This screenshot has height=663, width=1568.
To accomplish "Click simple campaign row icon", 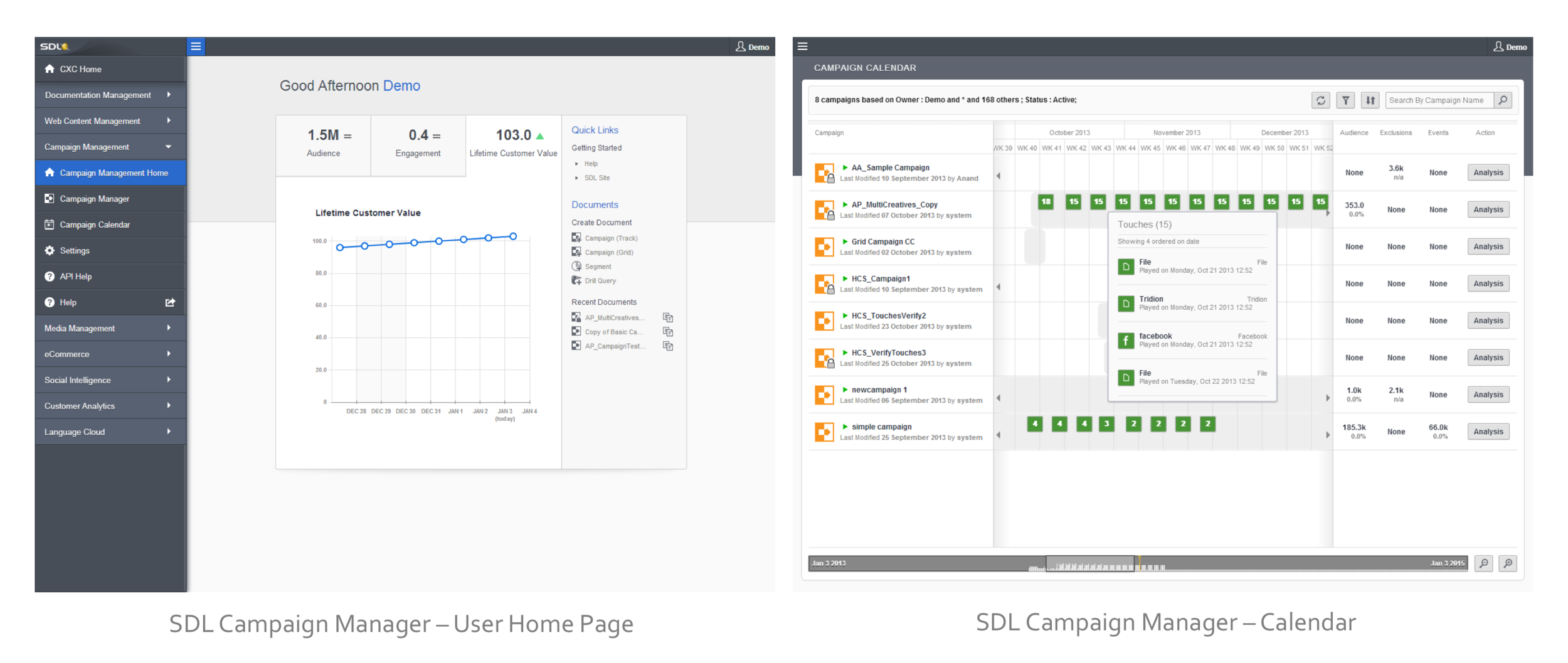I will 824,432.
